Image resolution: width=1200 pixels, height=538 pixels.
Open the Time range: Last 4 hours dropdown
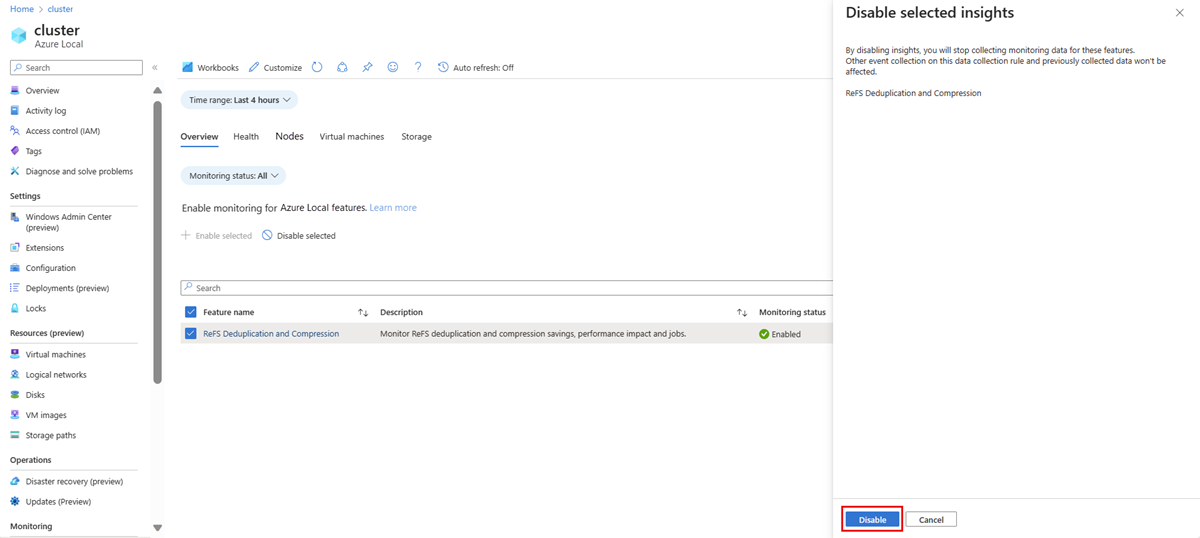(x=239, y=100)
